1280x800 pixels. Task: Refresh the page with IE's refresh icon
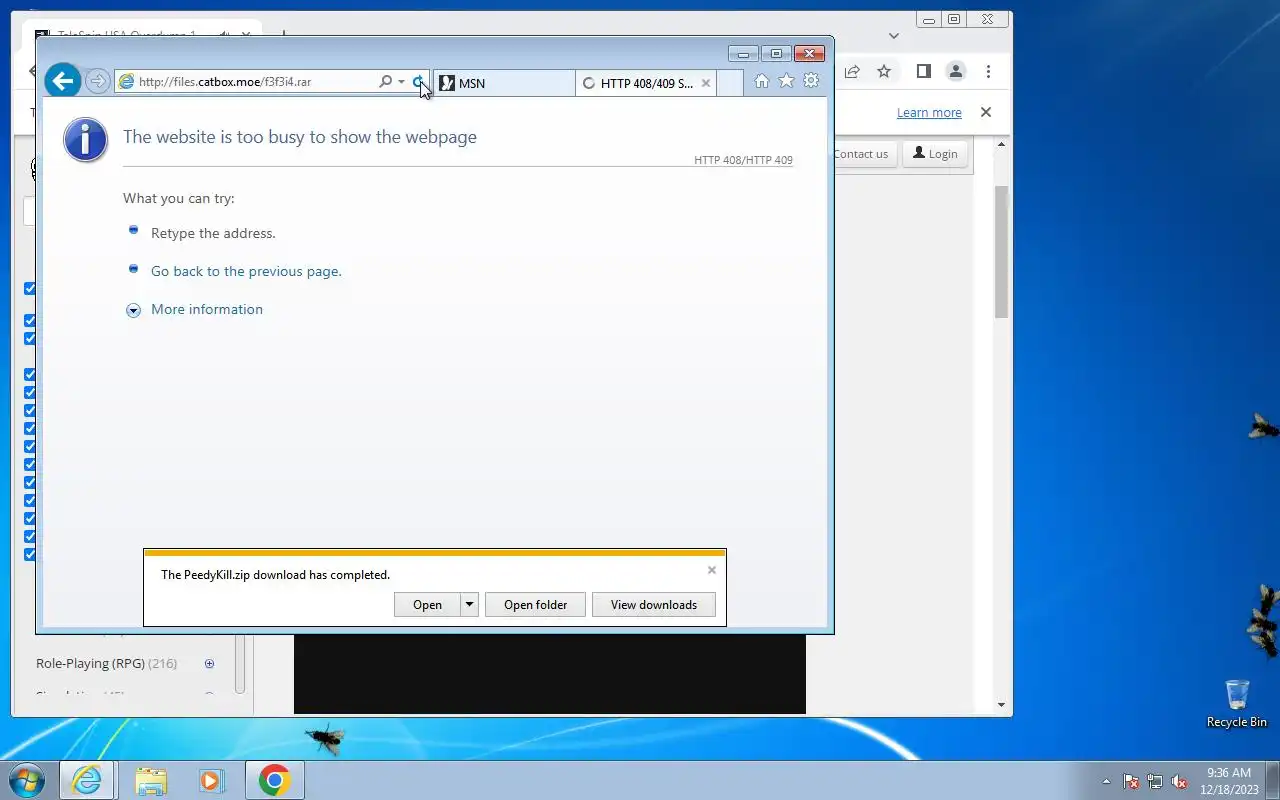(x=419, y=81)
